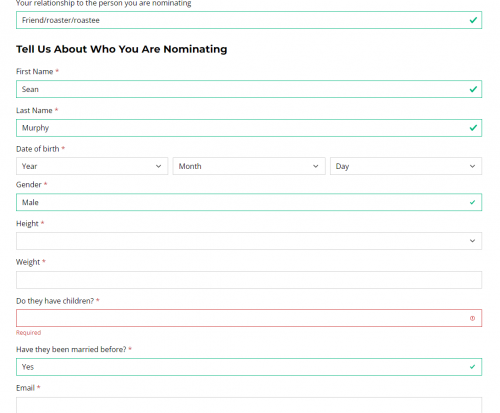Click the 'Last Name' field label
This screenshot has width=500, height=413.
tap(34, 111)
